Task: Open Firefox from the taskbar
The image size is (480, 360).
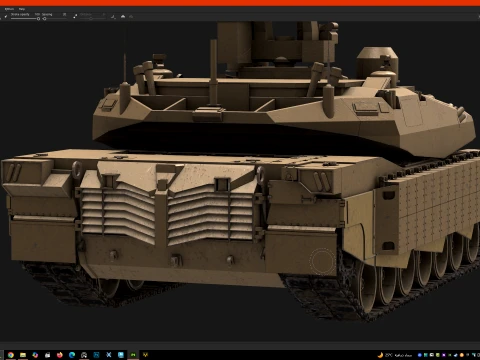Action: tap(60, 355)
